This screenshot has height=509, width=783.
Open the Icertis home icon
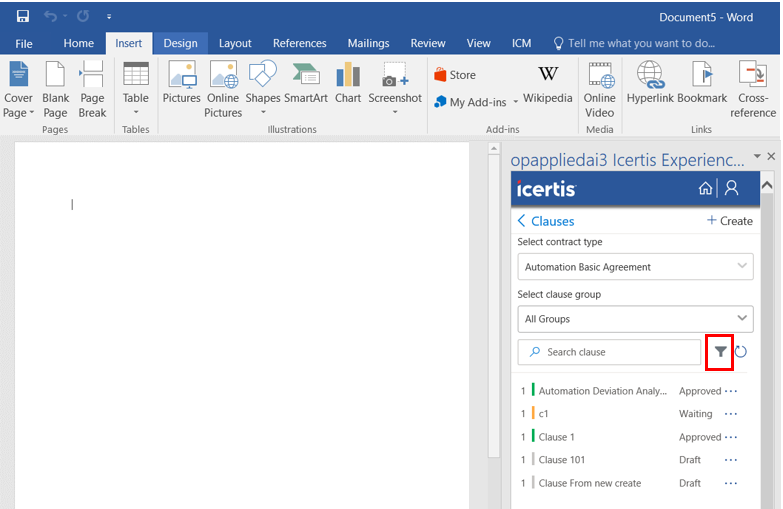[x=706, y=188]
